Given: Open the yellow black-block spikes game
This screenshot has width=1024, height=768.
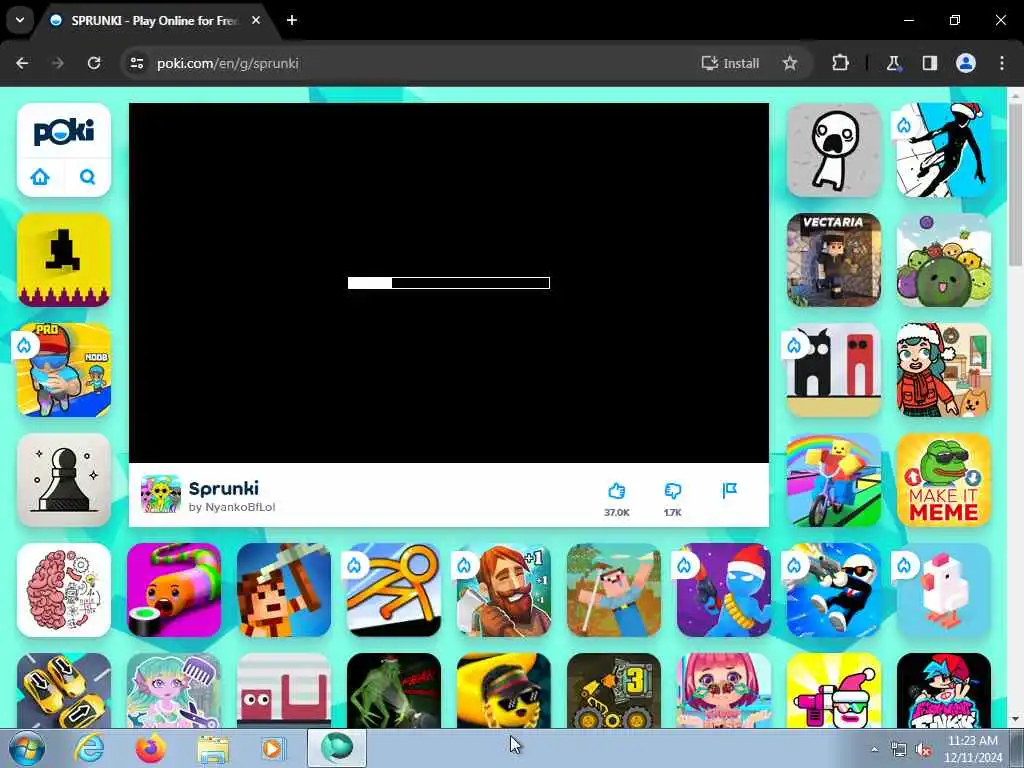Looking at the screenshot, I should (x=64, y=260).
